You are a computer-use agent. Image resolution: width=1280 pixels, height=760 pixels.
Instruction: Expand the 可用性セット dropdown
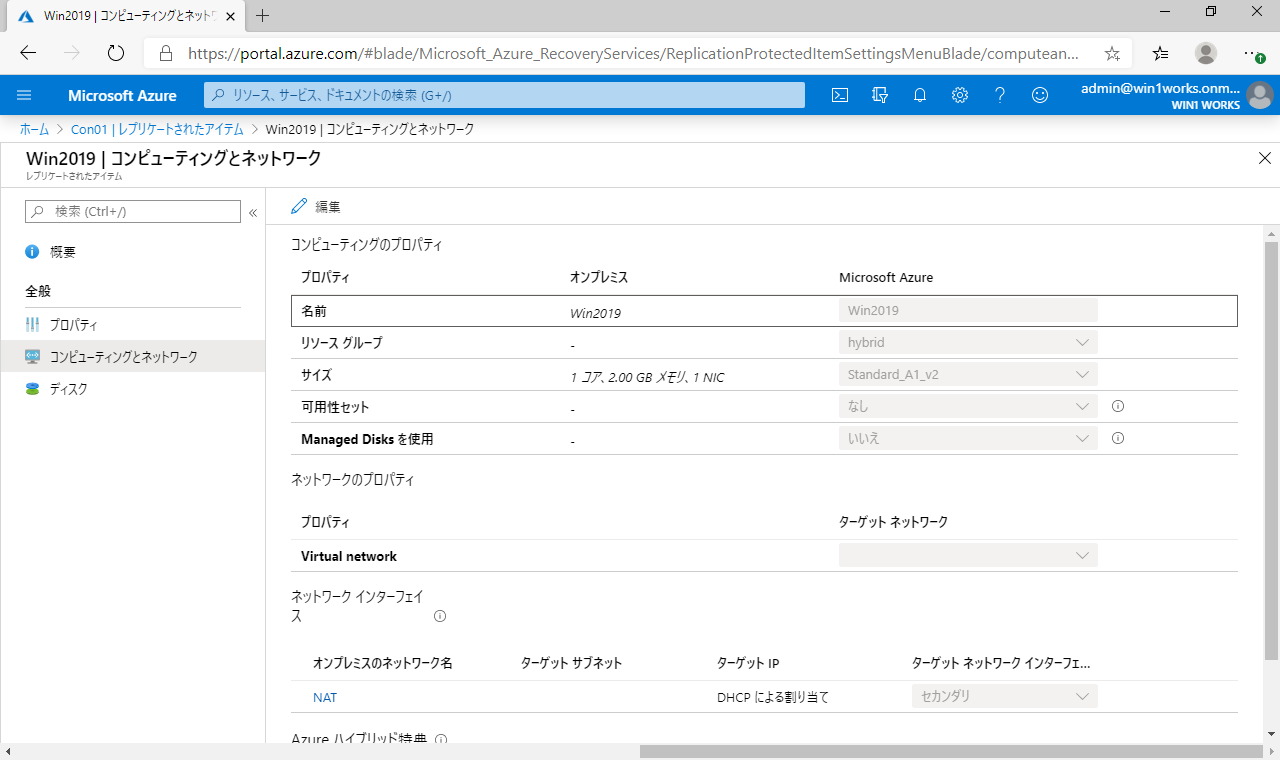[x=968, y=406]
